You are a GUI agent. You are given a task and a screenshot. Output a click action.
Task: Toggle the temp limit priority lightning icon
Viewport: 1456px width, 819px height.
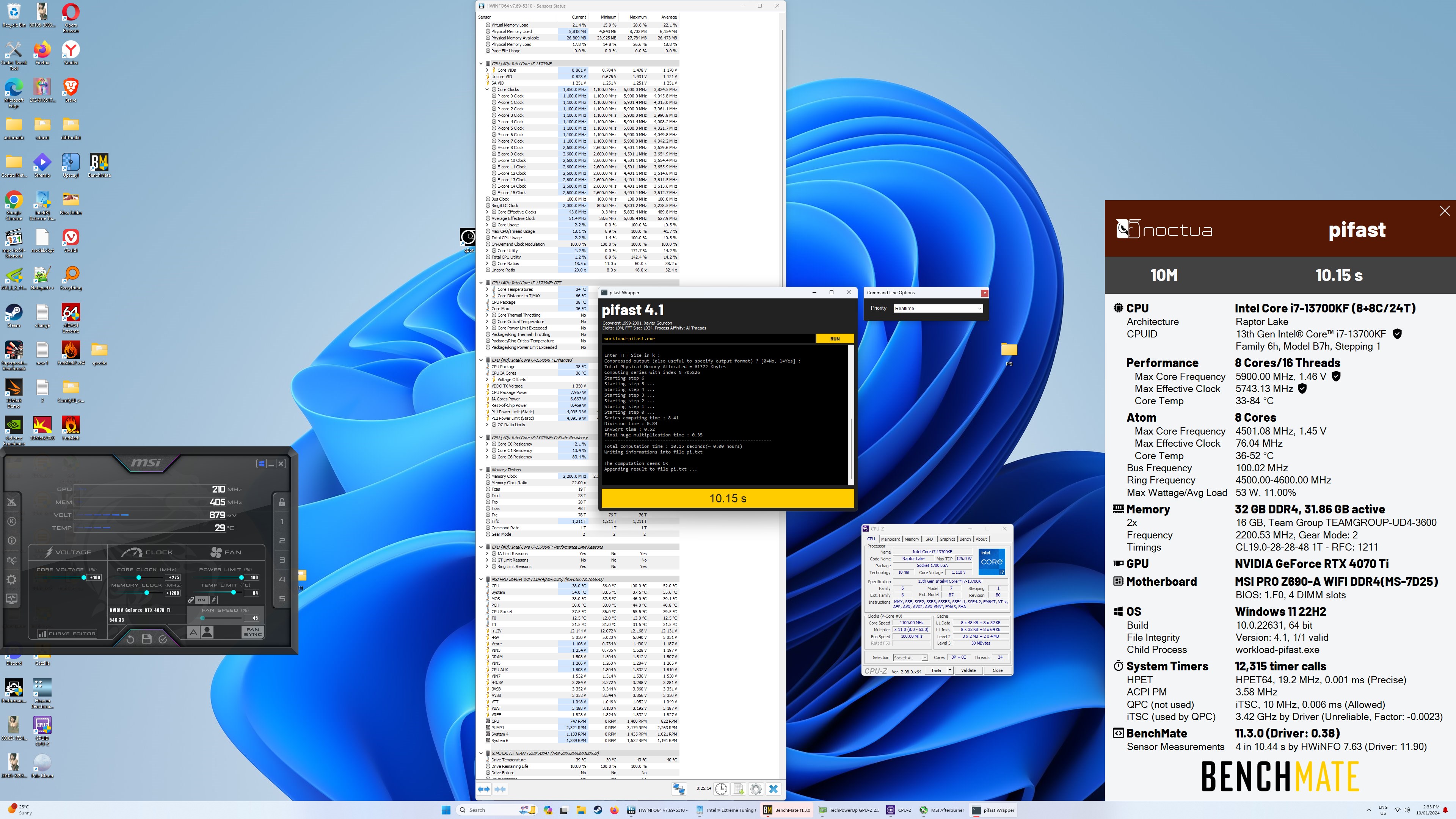coord(213,600)
